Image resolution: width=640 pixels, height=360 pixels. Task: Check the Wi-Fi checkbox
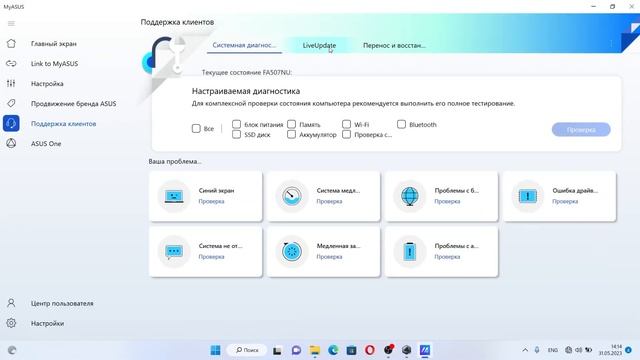click(x=347, y=124)
